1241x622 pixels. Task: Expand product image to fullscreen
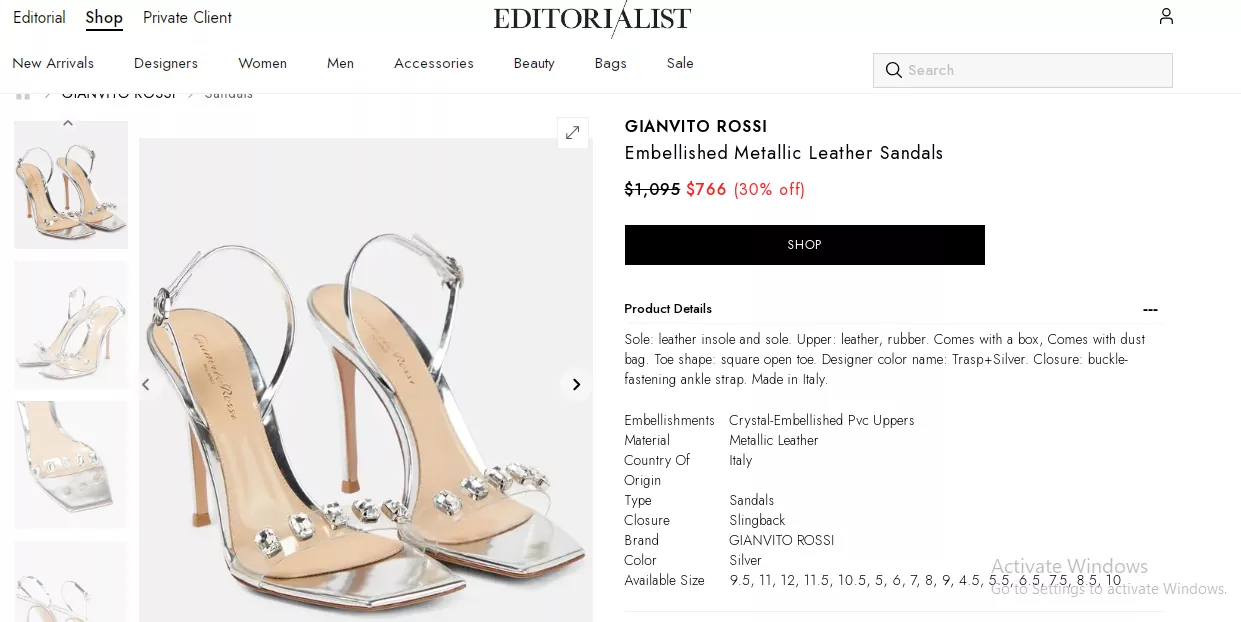(572, 133)
